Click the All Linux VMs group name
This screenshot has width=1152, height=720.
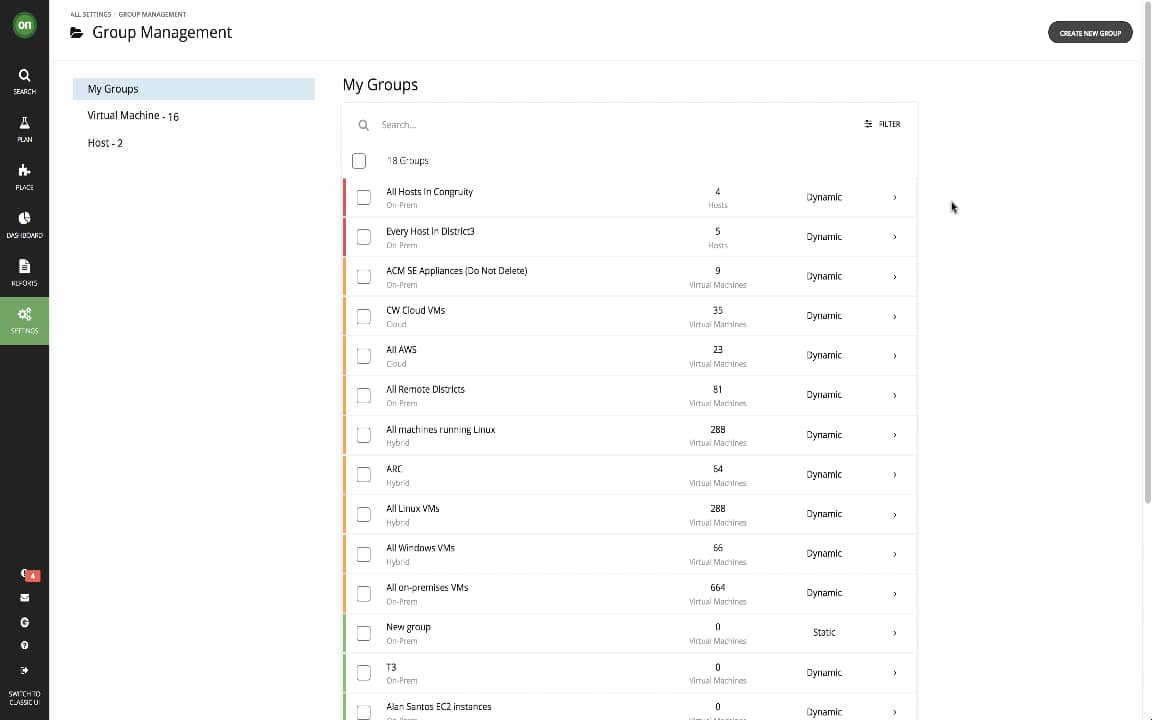coord(412,508)
